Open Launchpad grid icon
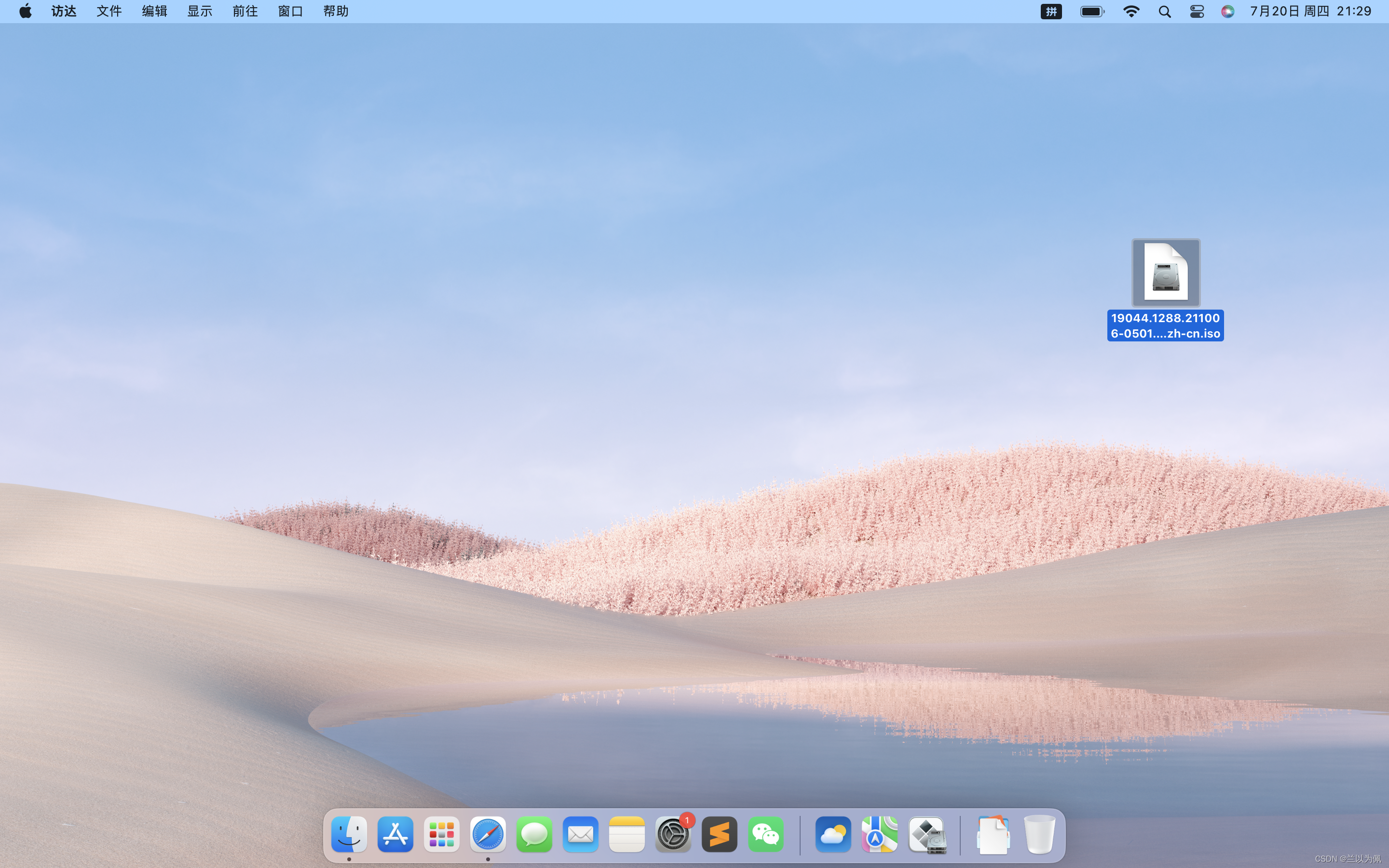1389x868 pixels. click(441, 834)
